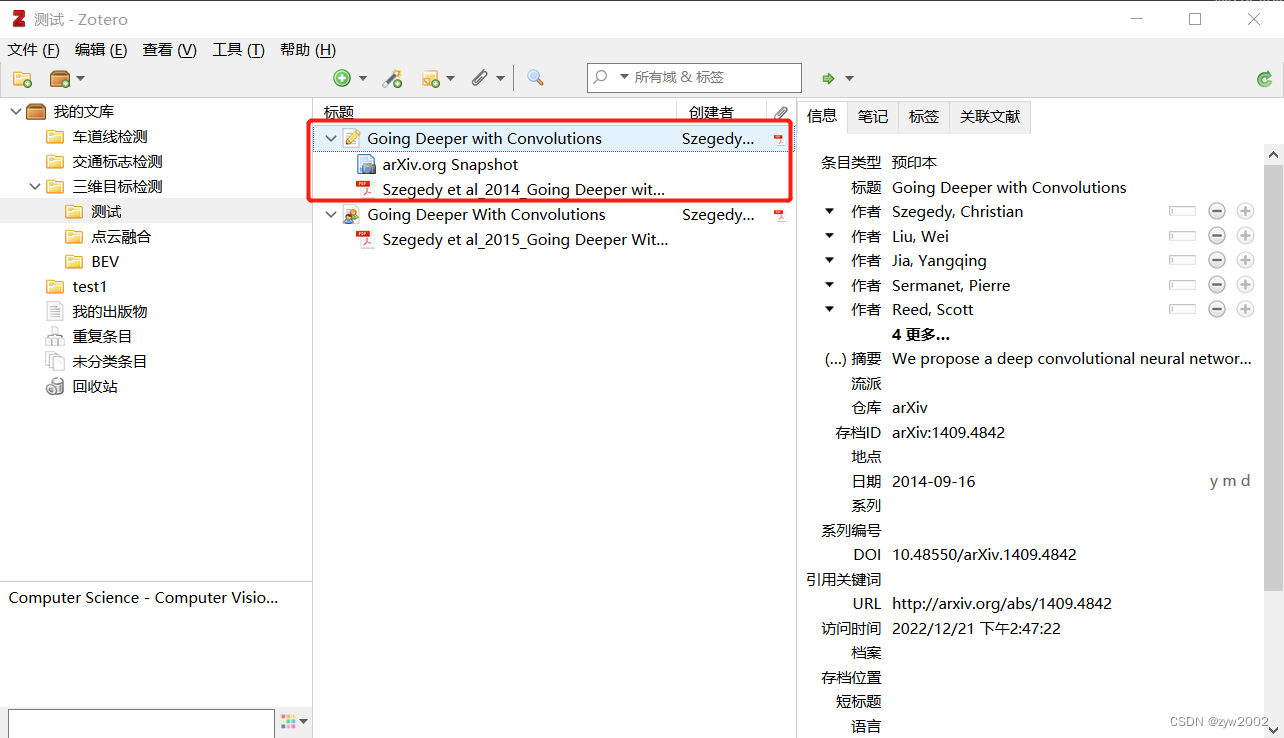Select Szegedy et al_2014 PDF attachment
Image resolution: width=1284 pixels, height=738 pixels.
point(523,189)
